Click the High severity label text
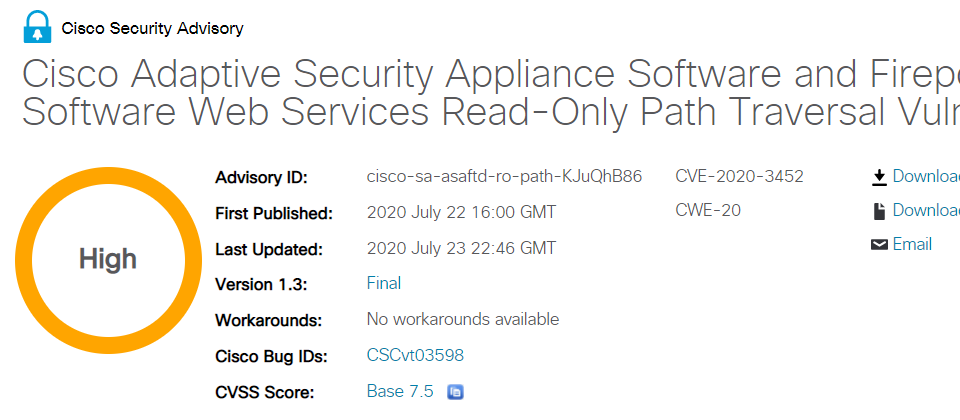 pos(108,260)
